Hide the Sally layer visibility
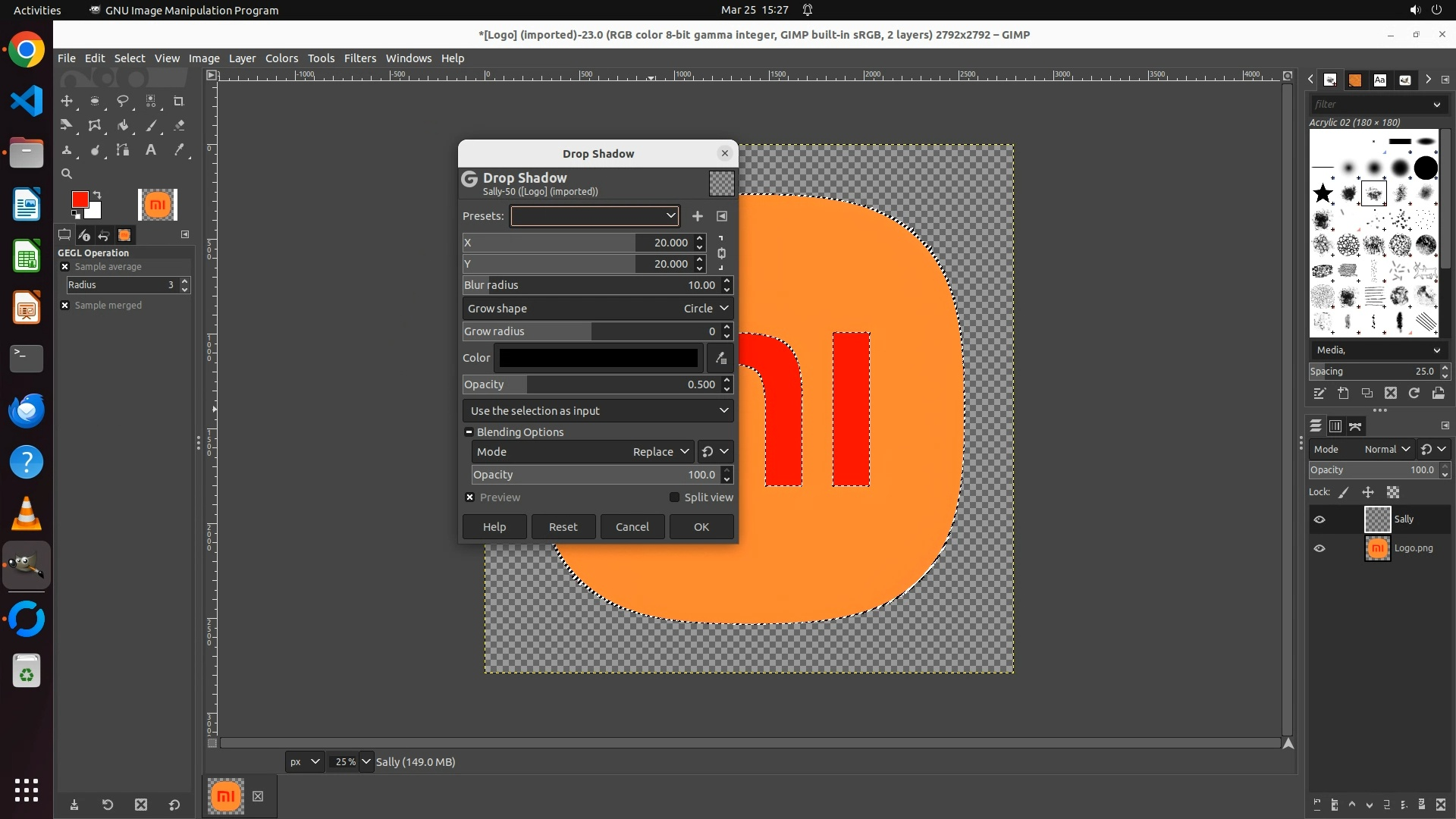 point(1319,519)
